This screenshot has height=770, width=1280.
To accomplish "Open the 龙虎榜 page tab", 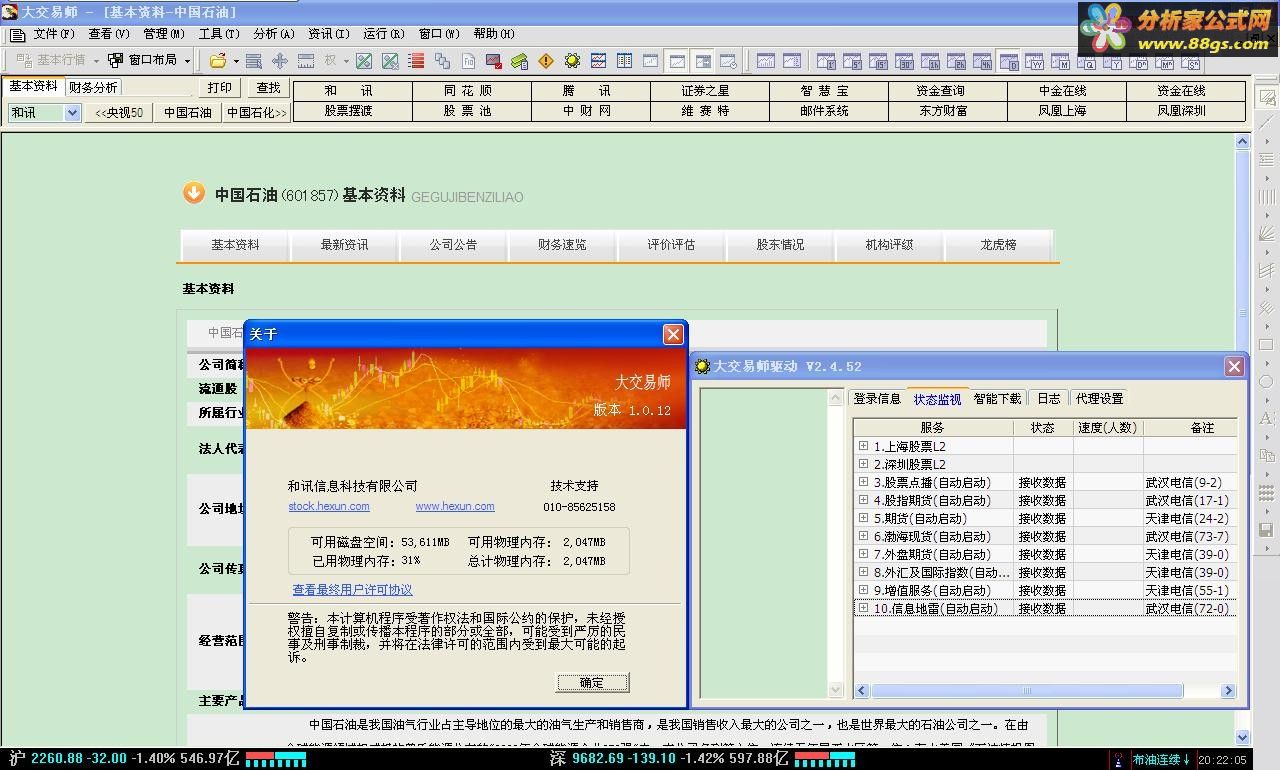I will 998,245.
